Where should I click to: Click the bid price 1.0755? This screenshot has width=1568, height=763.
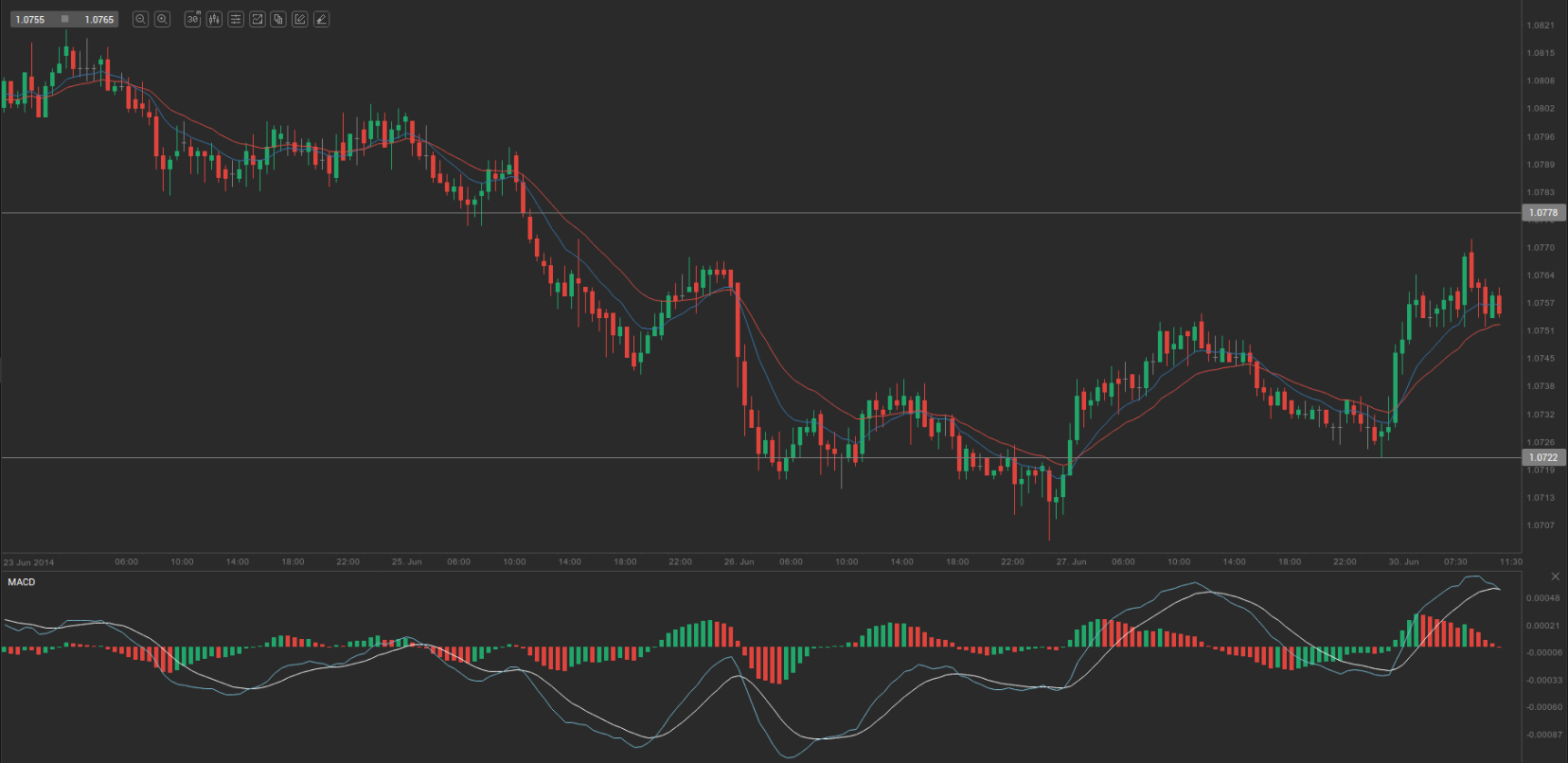[x=30, y=19]
